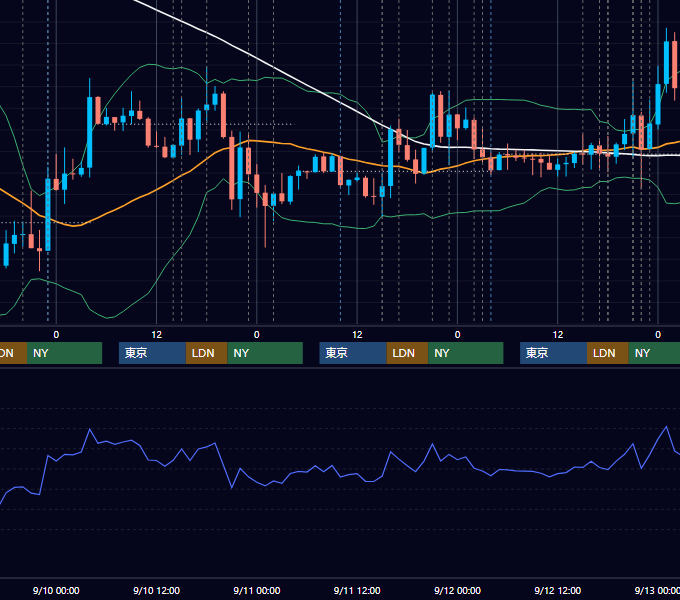Screen dimensions: 680x600
Task: Select the NY session block spanning 9/12 00:00
Action: tap(466, 353)
